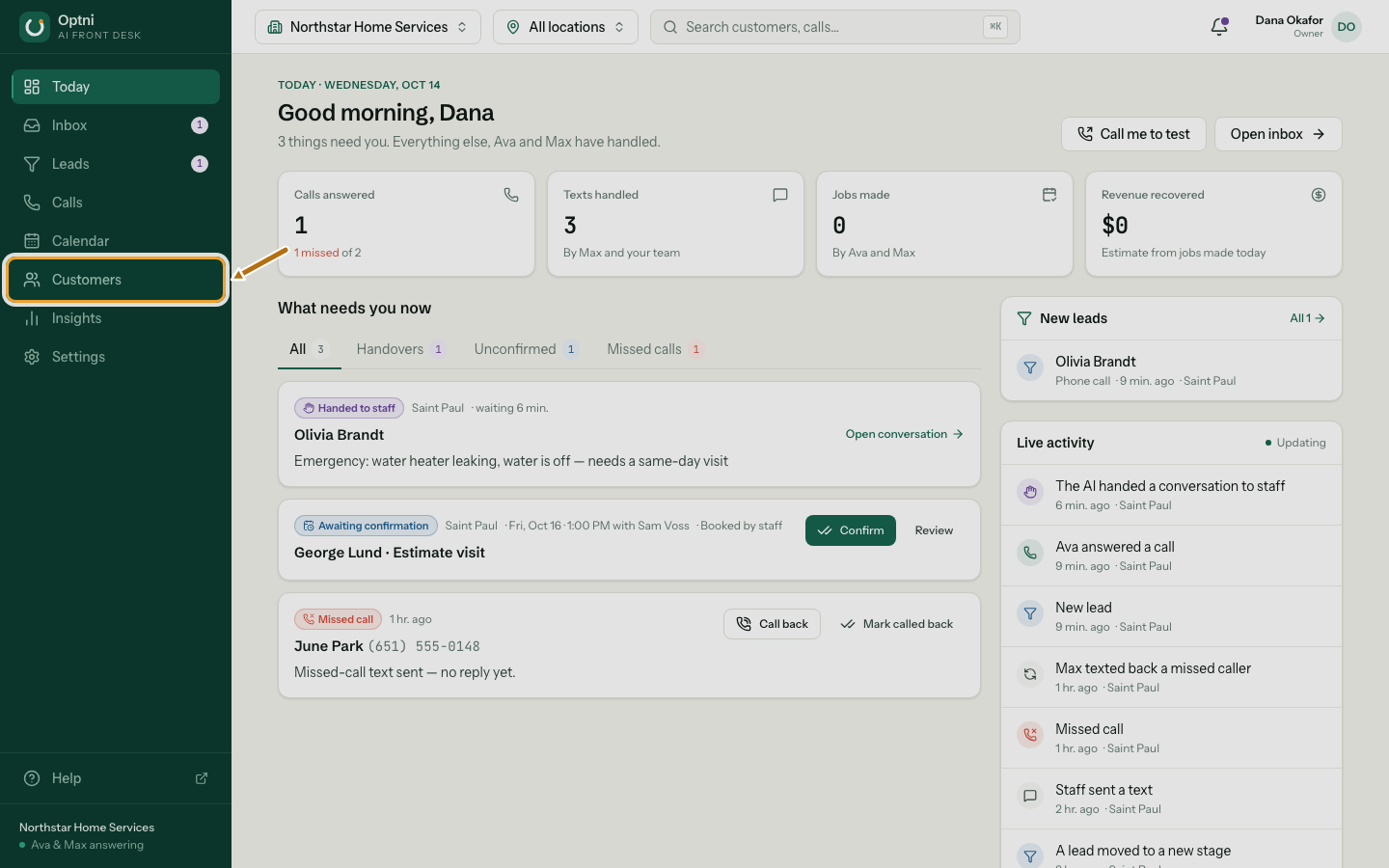This screenshot has width=1389, height=868.
Task: Switch to the Unconfirmed tab
Action: point(526,349)
